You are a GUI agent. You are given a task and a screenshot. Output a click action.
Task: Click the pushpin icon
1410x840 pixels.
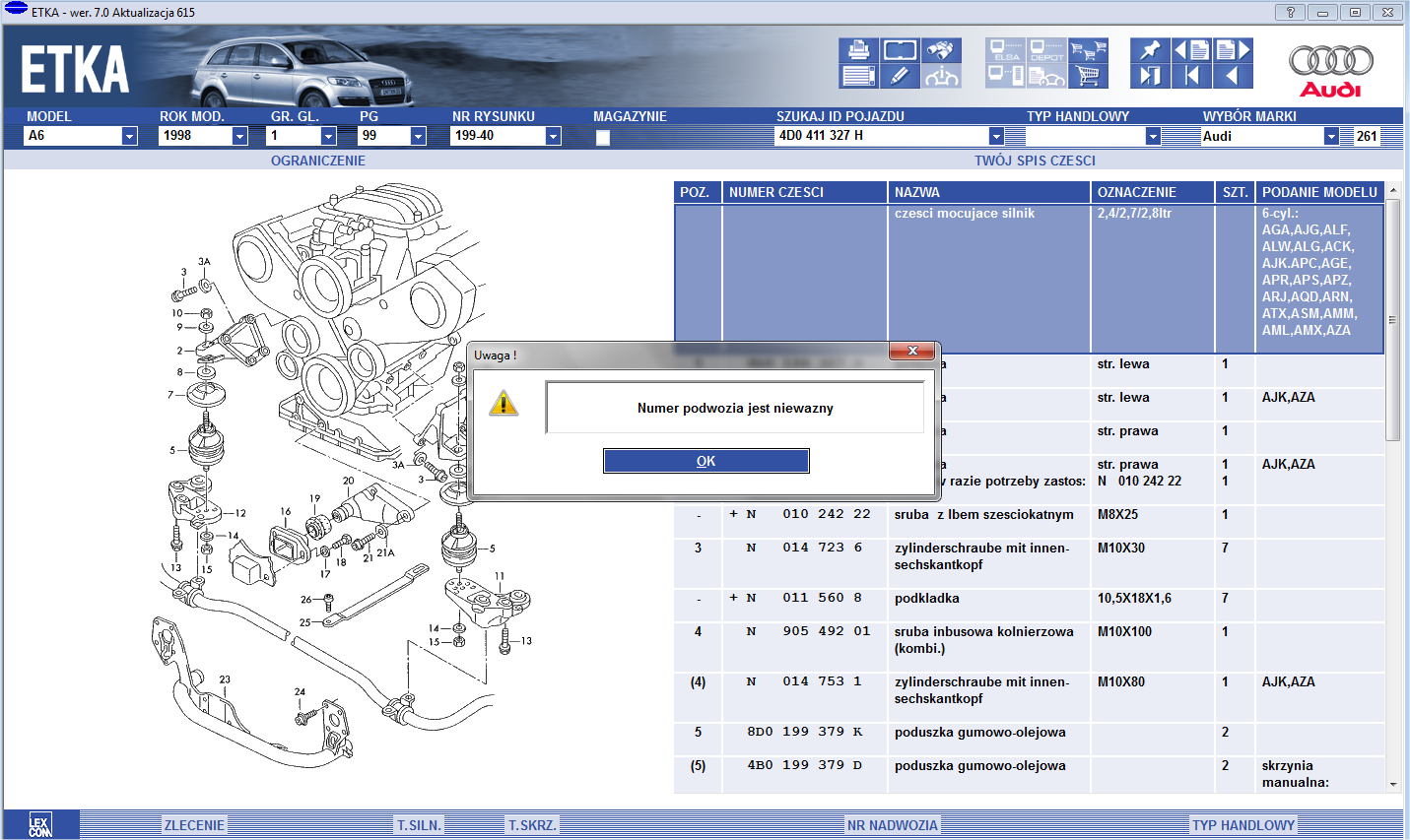pos(1150,50)
